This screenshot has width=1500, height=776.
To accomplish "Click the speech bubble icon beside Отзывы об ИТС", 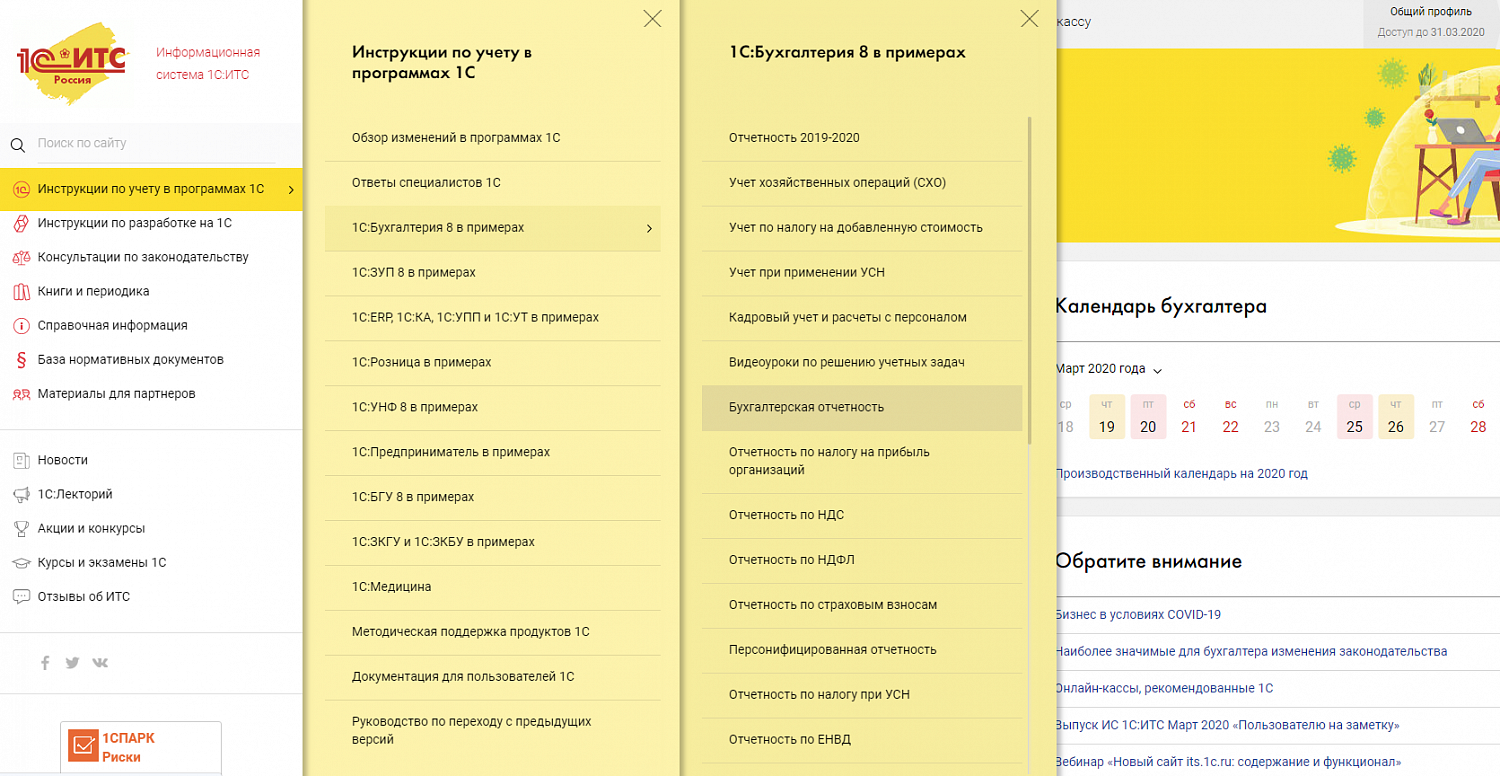I will 20,597.
